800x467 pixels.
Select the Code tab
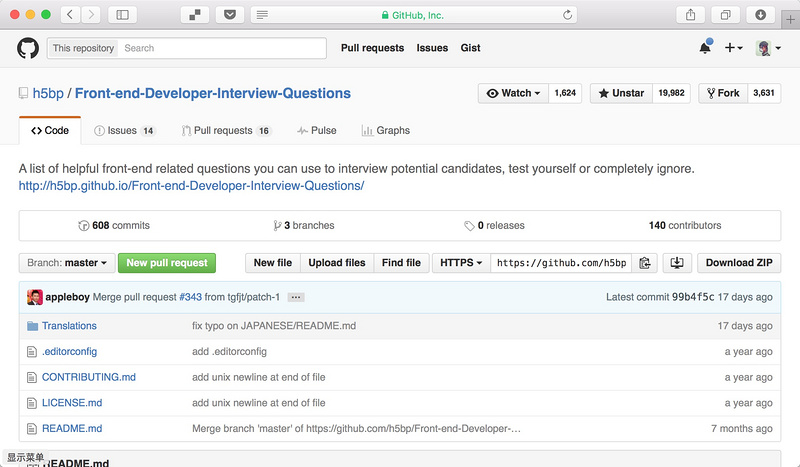tap(50, 131)
